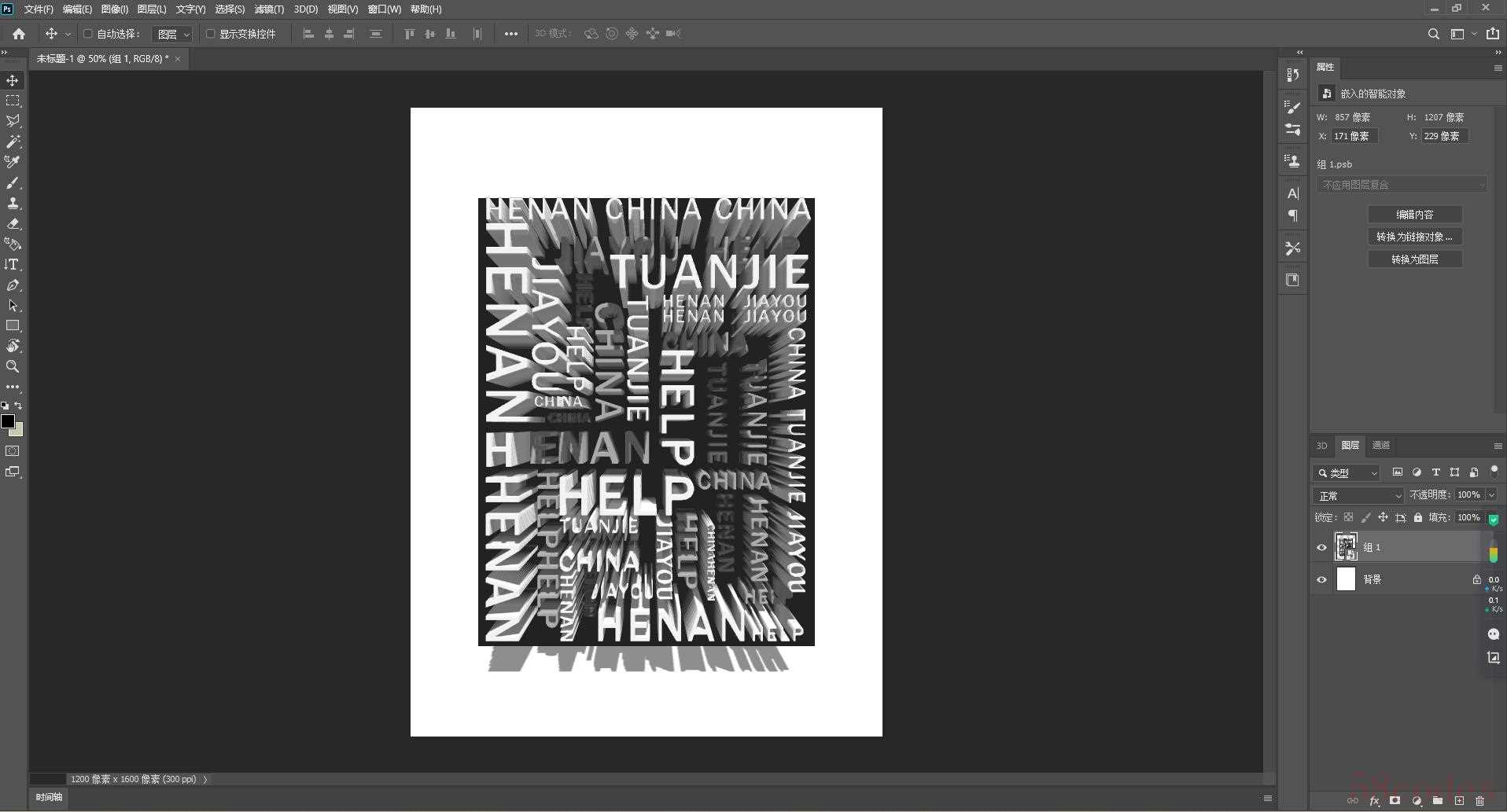Toggle lock all for the layer
Screen dimensions: 1507x812
[x=1417, y=517]
